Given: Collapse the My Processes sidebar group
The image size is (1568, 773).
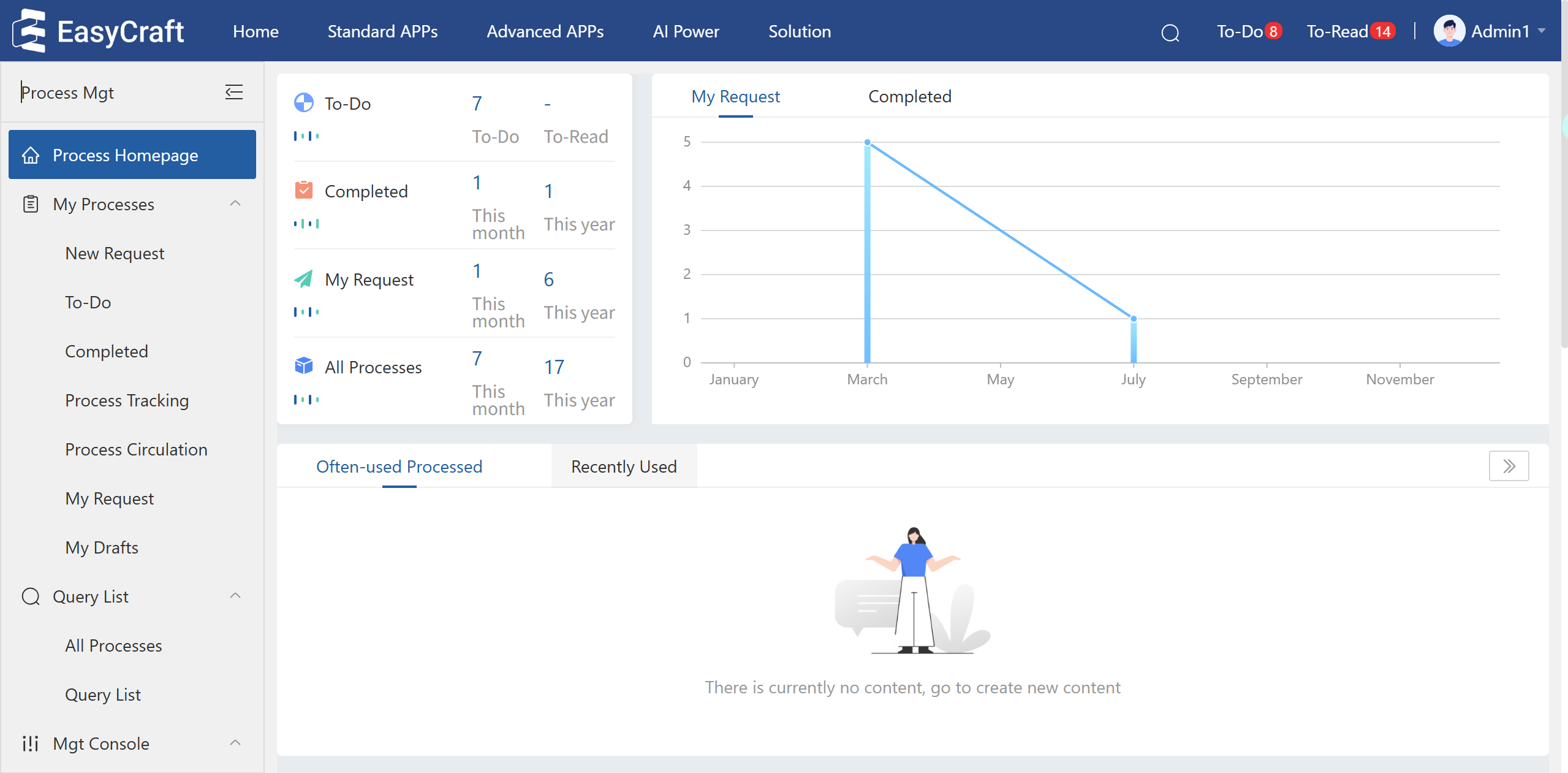Looking at the screenshot, I should click(235, 204).
